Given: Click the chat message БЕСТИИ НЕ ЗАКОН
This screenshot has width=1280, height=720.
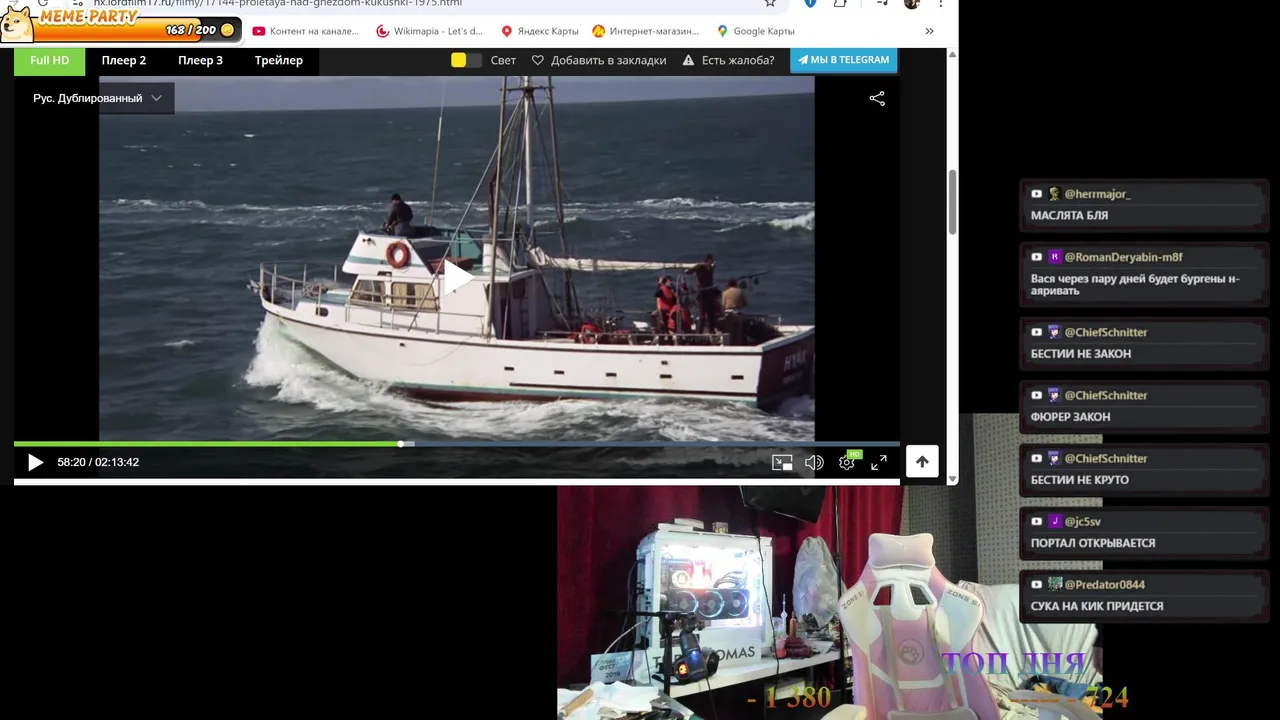Looking at the screenshot, I should (x=1081, y=354).
